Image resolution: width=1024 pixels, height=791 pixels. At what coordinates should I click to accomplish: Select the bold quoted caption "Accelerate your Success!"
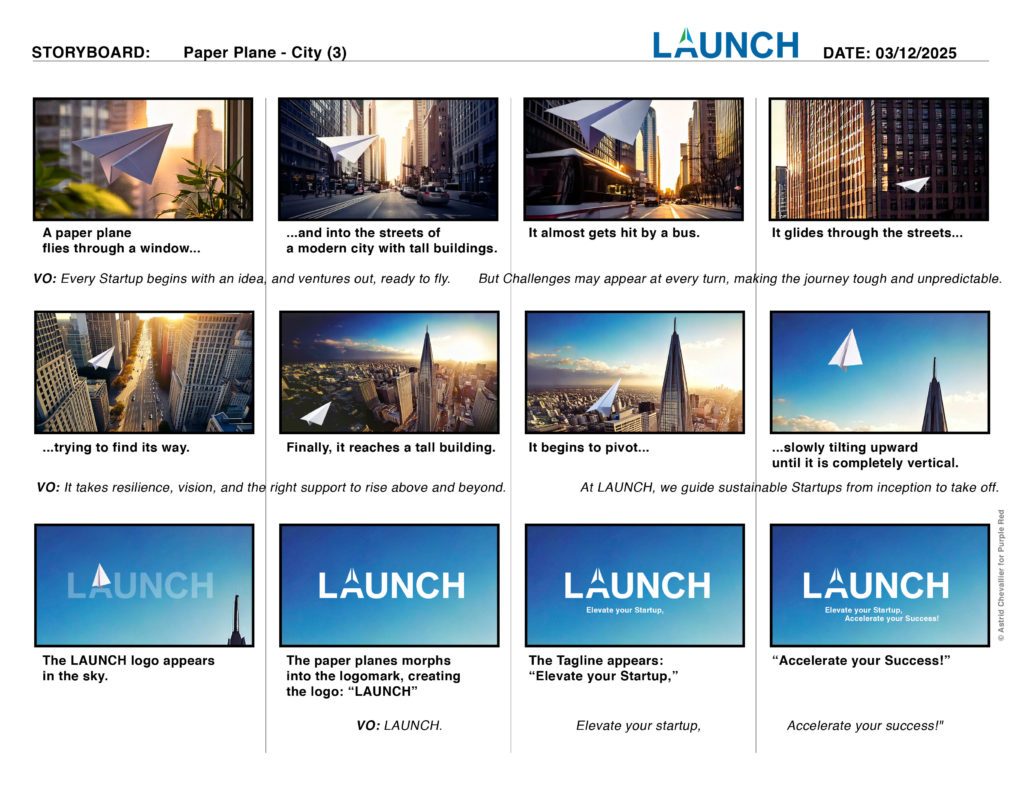coord(861,660)
